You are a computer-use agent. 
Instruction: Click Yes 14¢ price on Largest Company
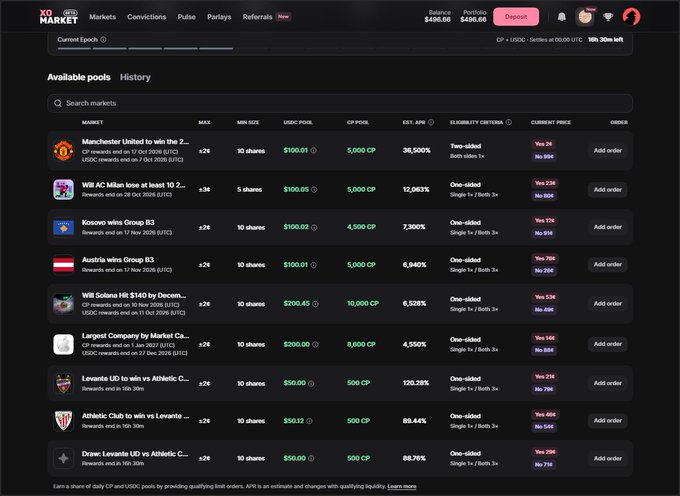tap(545, 338)
